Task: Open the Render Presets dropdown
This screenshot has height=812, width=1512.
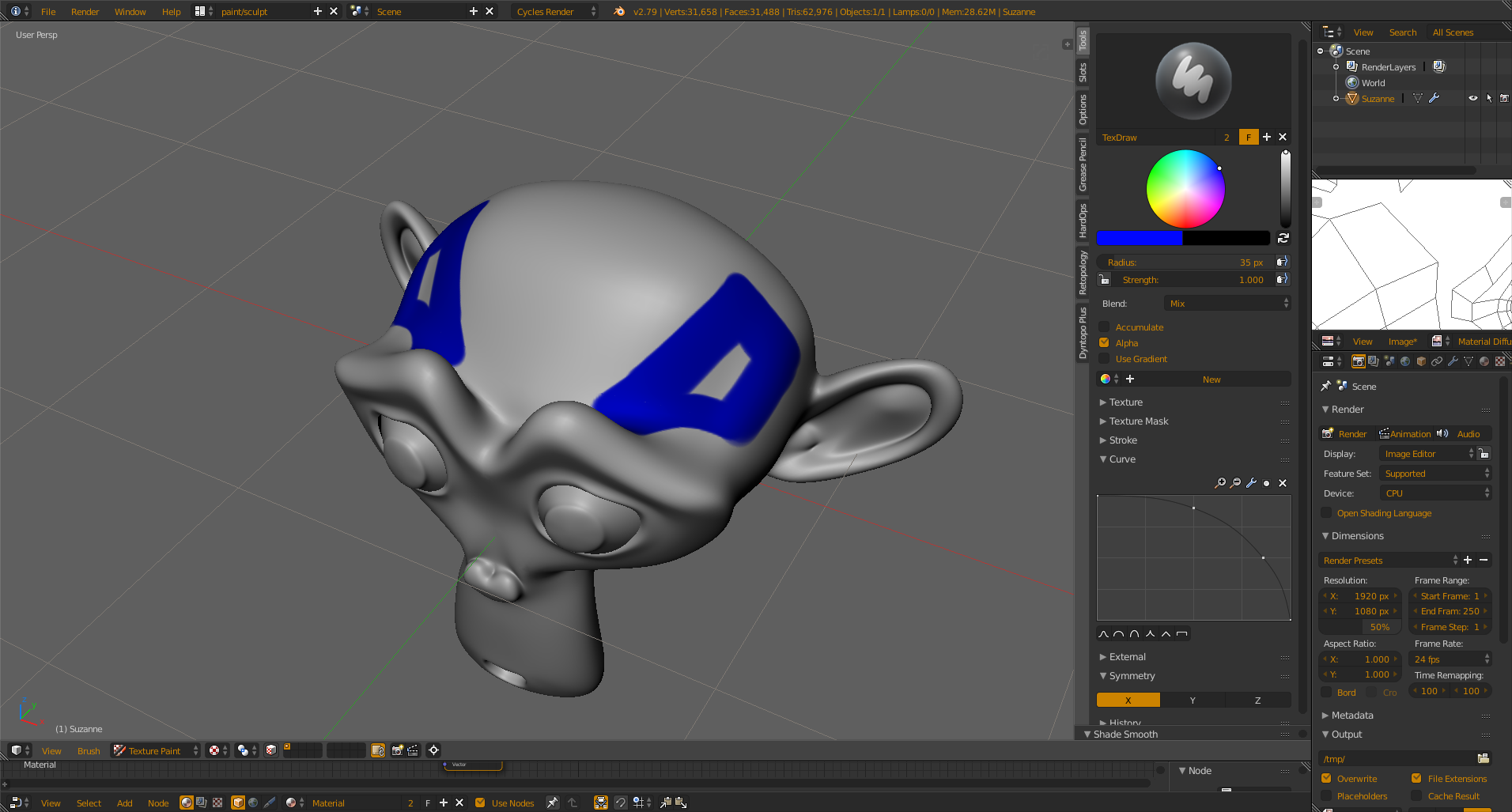Action: [x=1389, y=561]
